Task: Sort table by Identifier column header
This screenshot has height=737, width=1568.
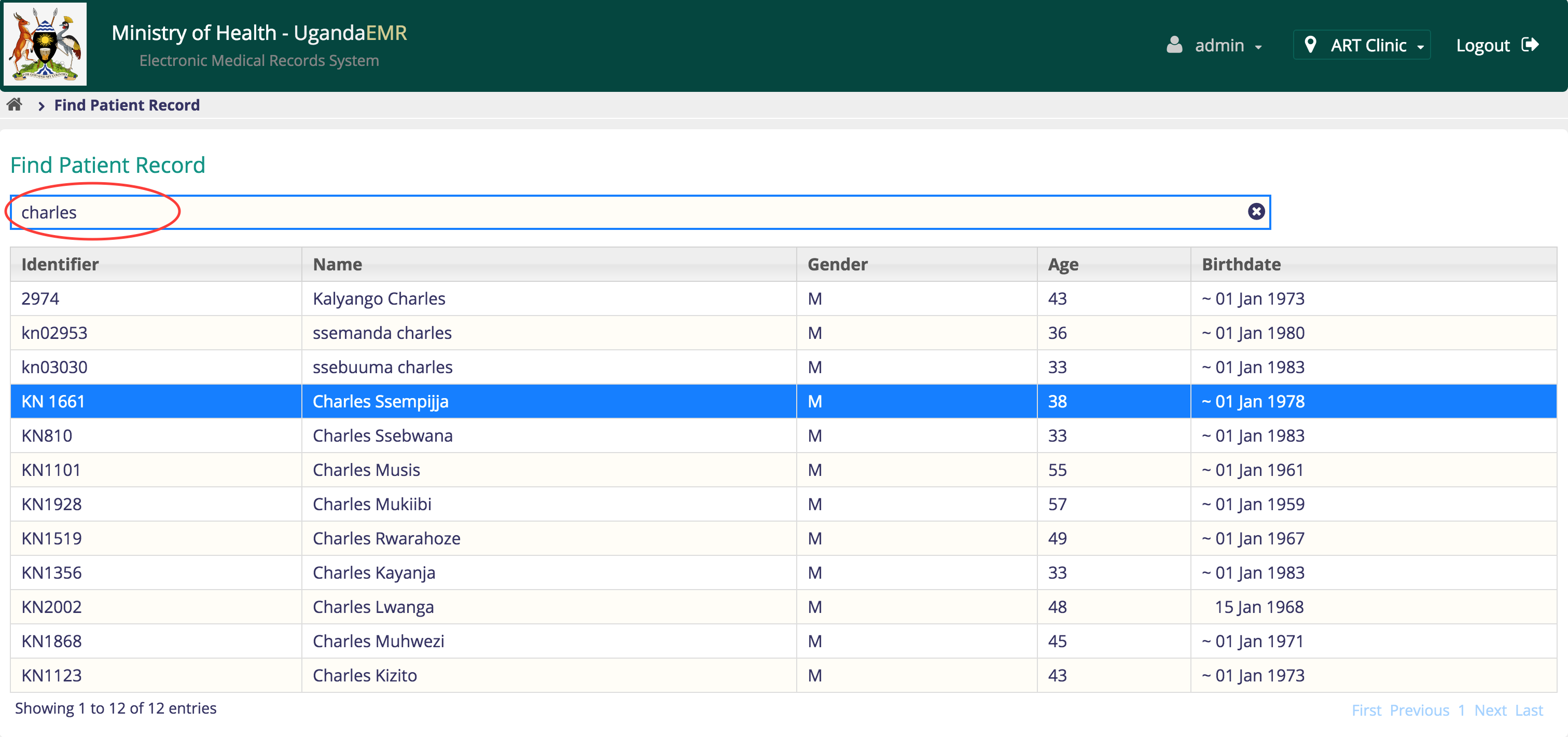Action: (60, 264)
